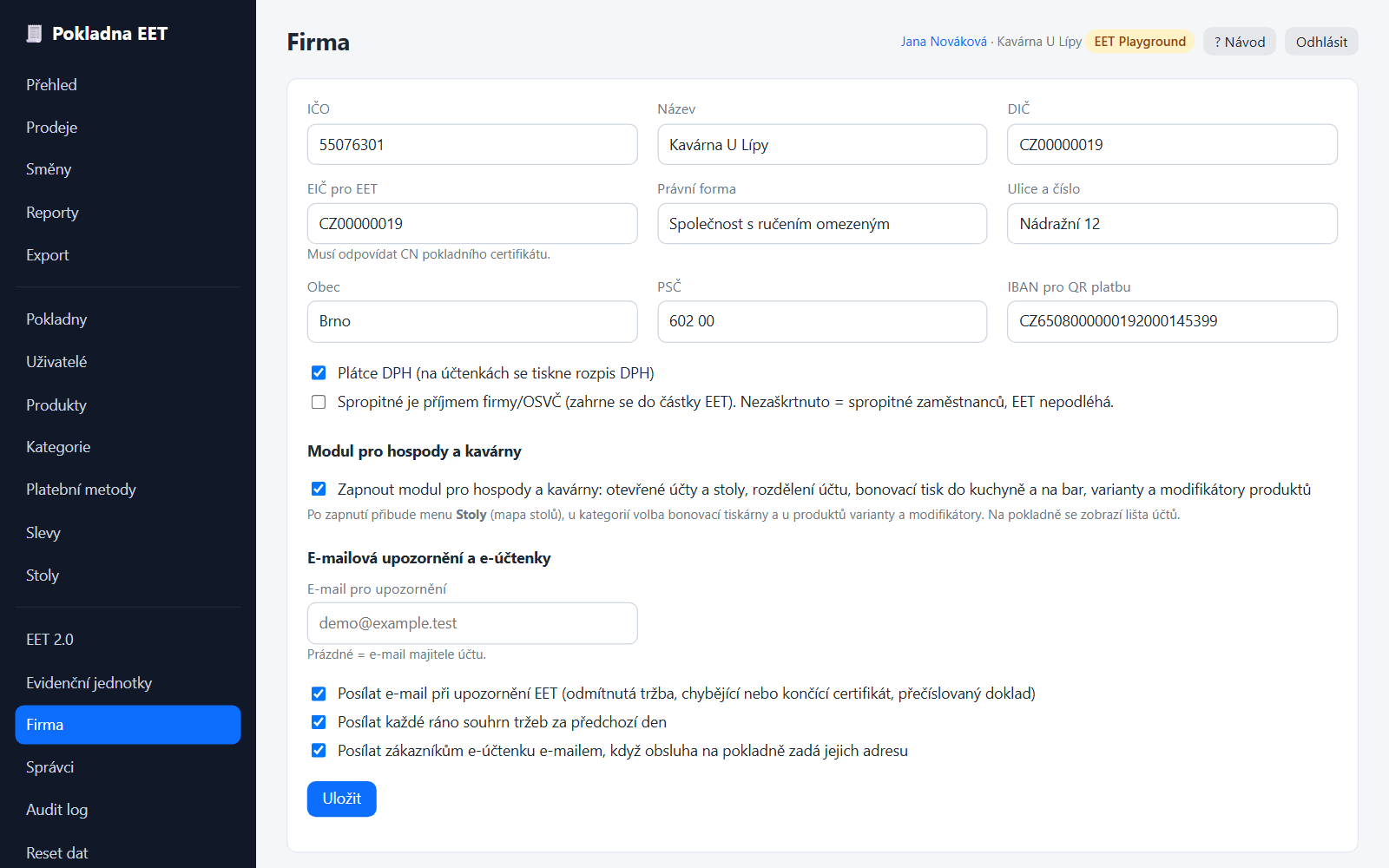Open the Správci page
The image size is (1389, 868).
[128, 767]
